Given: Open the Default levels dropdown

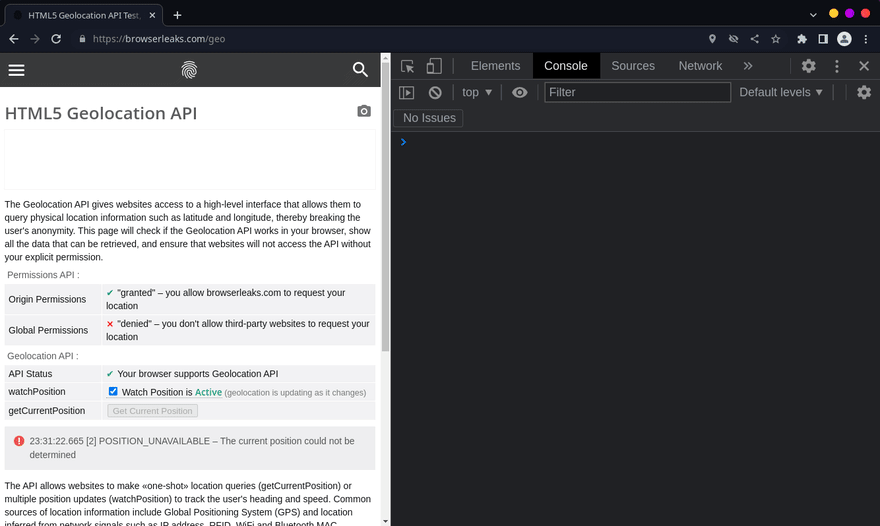Looking at the screenshot, I should (x=781, y=93).
